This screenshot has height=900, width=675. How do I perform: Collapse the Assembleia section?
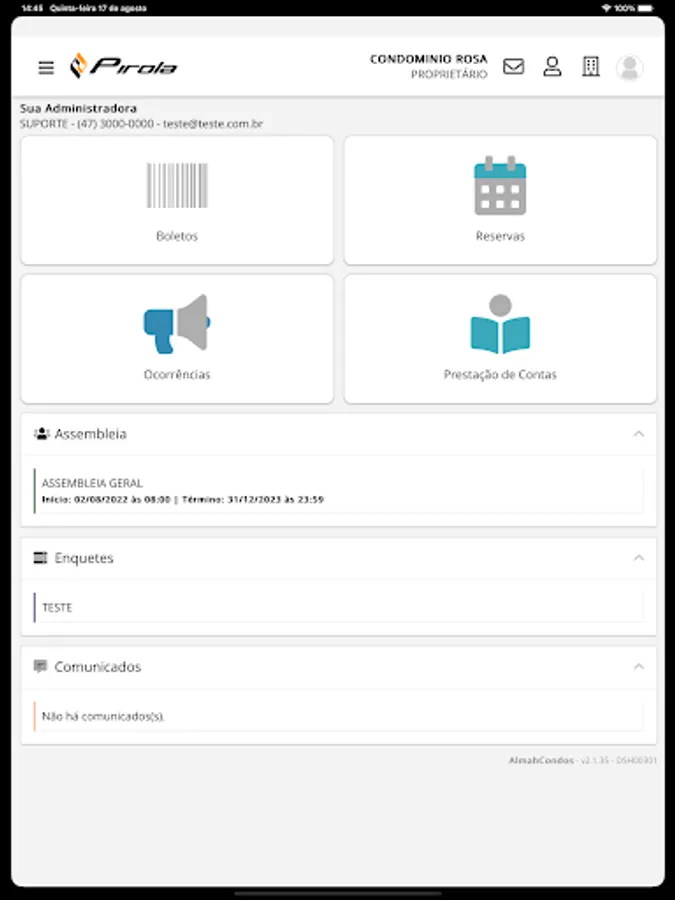[638, 434]
